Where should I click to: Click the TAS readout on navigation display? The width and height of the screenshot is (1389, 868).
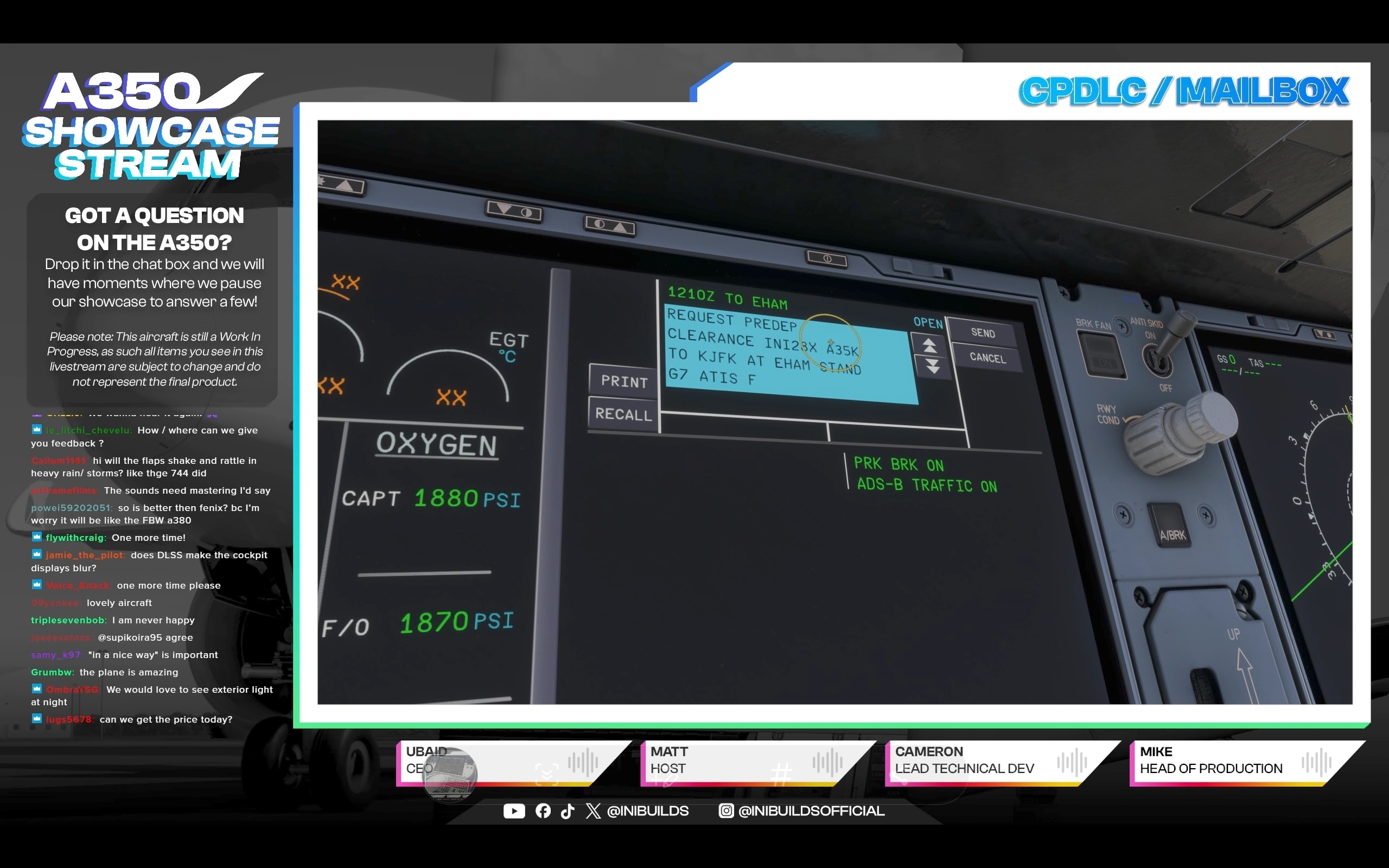point(1265,363)
